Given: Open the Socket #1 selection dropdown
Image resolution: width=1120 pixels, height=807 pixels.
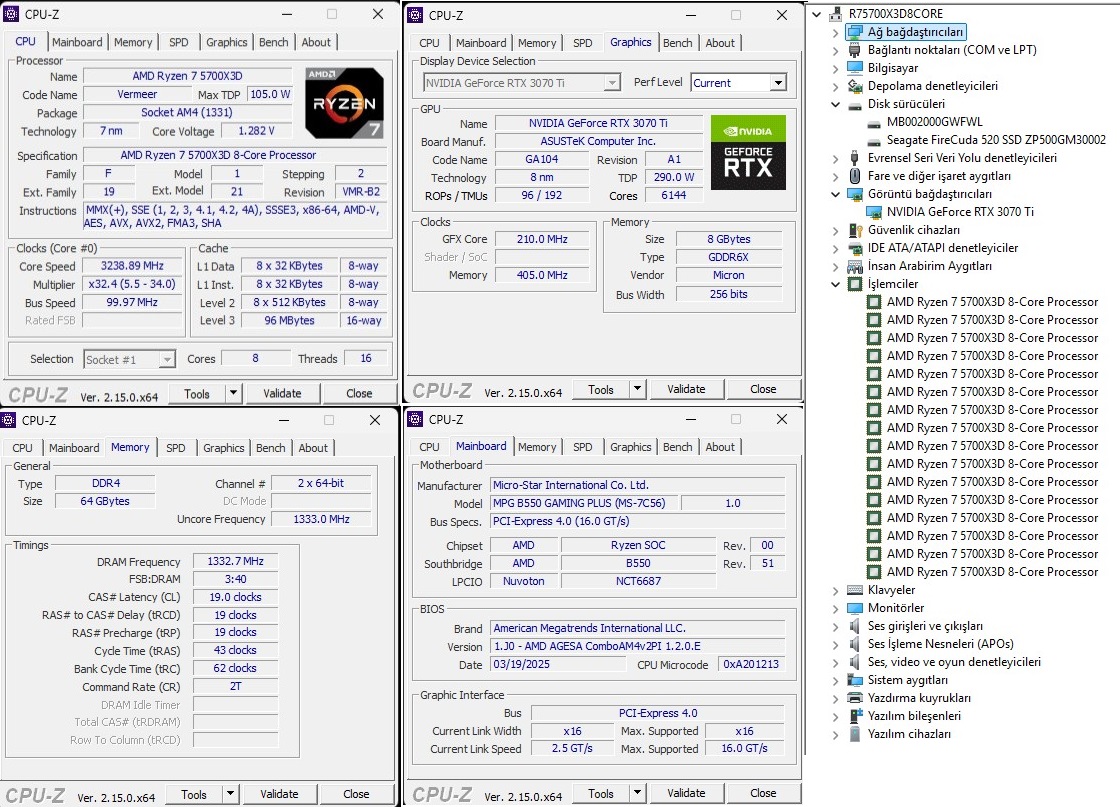Looking at the screenshot, I should 166,359.
